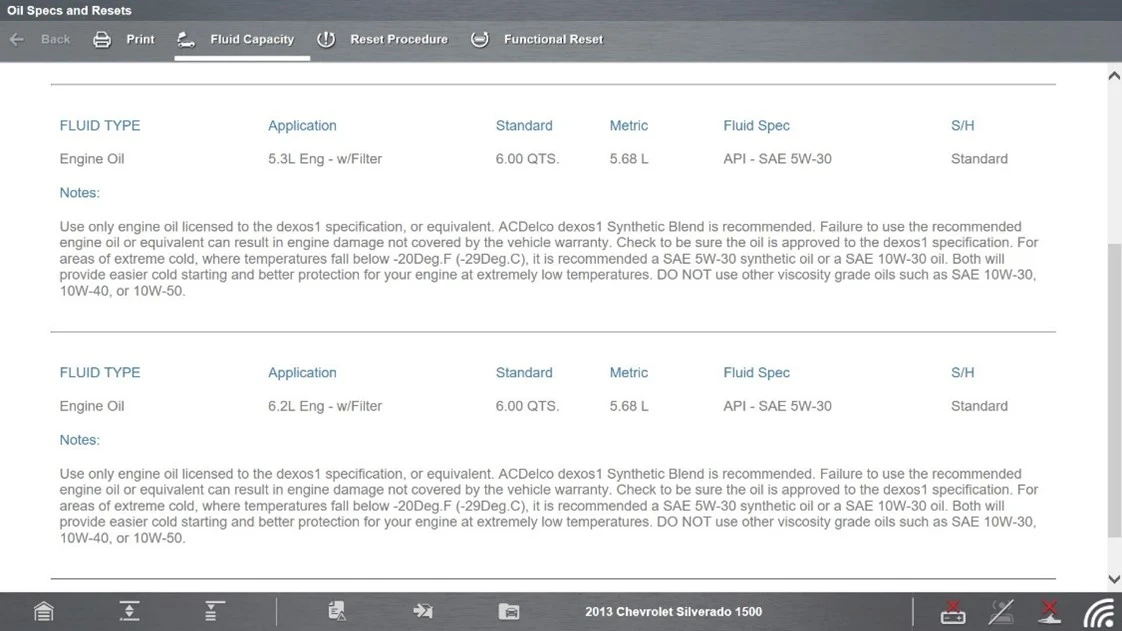Click the disconnected scan module icon with red X
Image resolution: width=1122 pixels, height=631 pixels.
pyautogui.click(x=1049, y=611)
